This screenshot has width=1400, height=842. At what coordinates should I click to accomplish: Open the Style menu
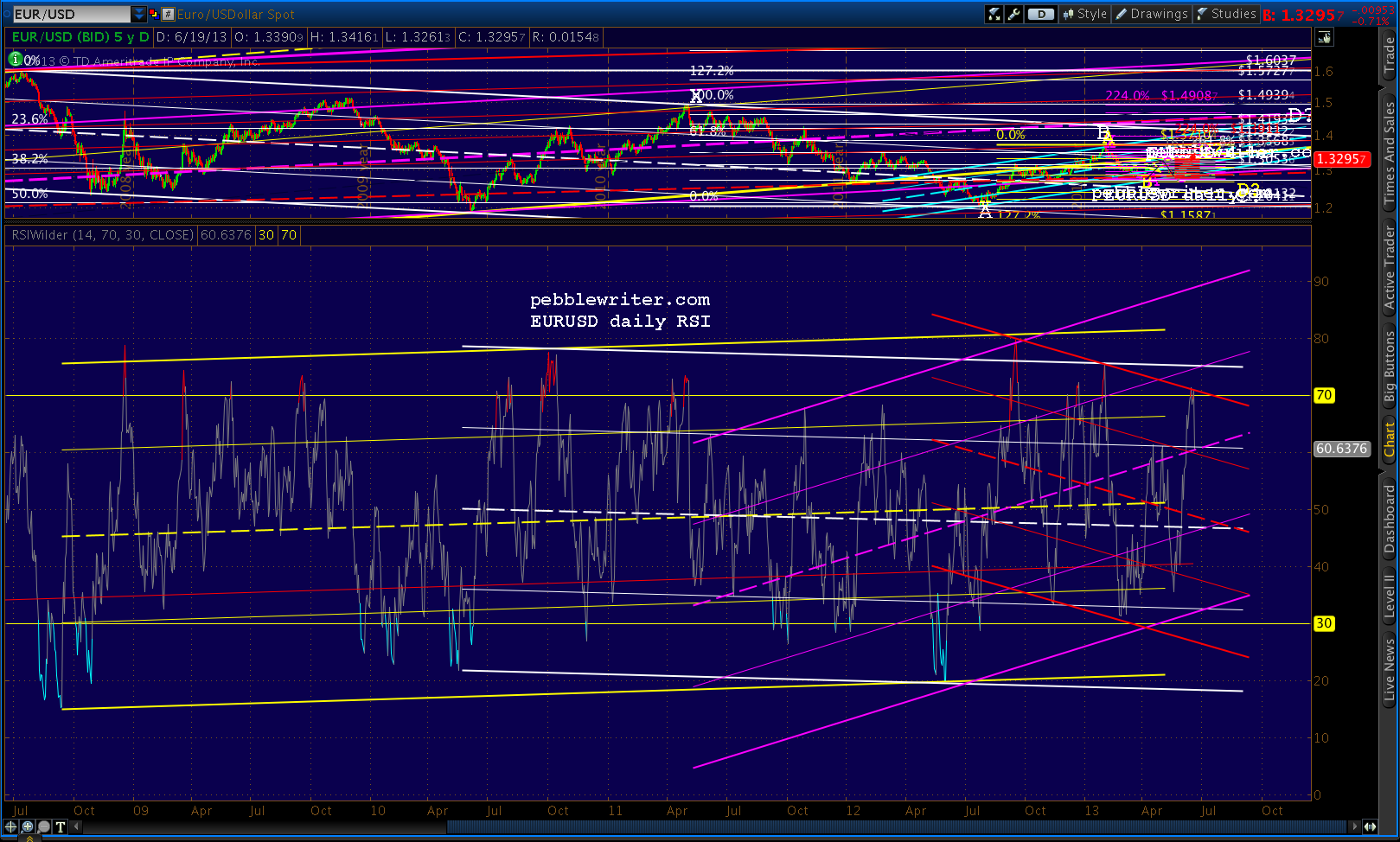(1085, 14)
